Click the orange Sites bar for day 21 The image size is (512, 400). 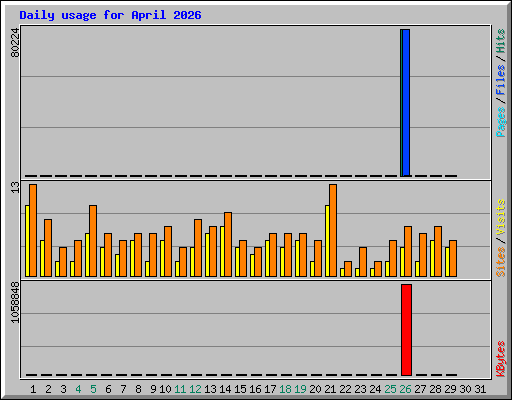(333, 230)
